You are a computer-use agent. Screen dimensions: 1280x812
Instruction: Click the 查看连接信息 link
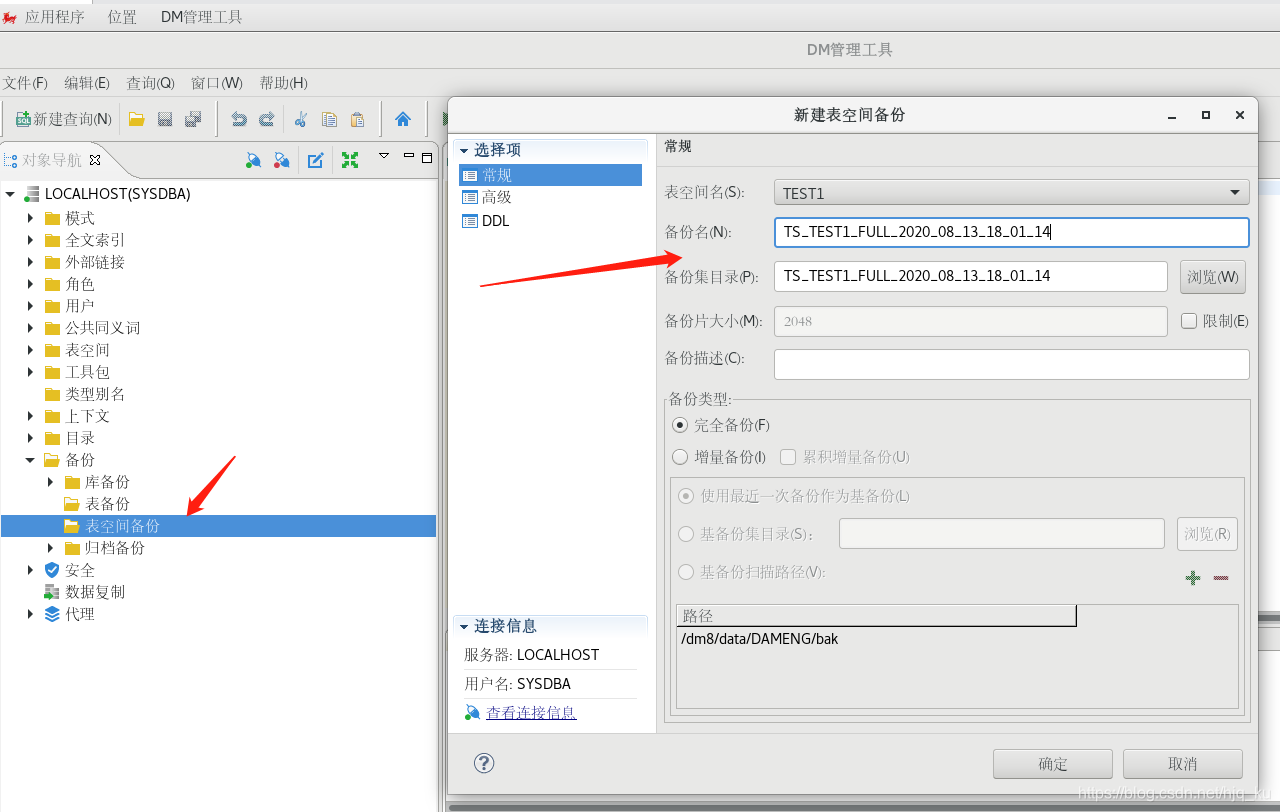(x=531, y=713)
